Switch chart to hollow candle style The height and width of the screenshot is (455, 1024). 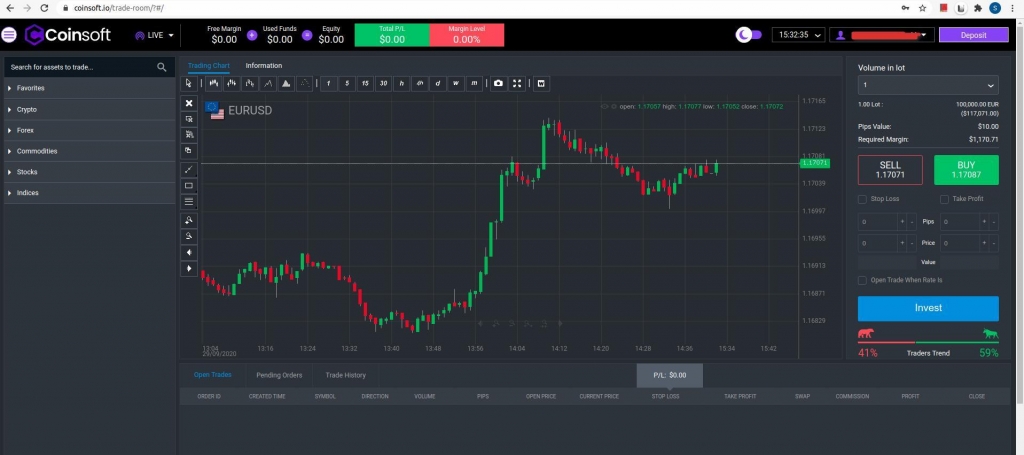249,84
